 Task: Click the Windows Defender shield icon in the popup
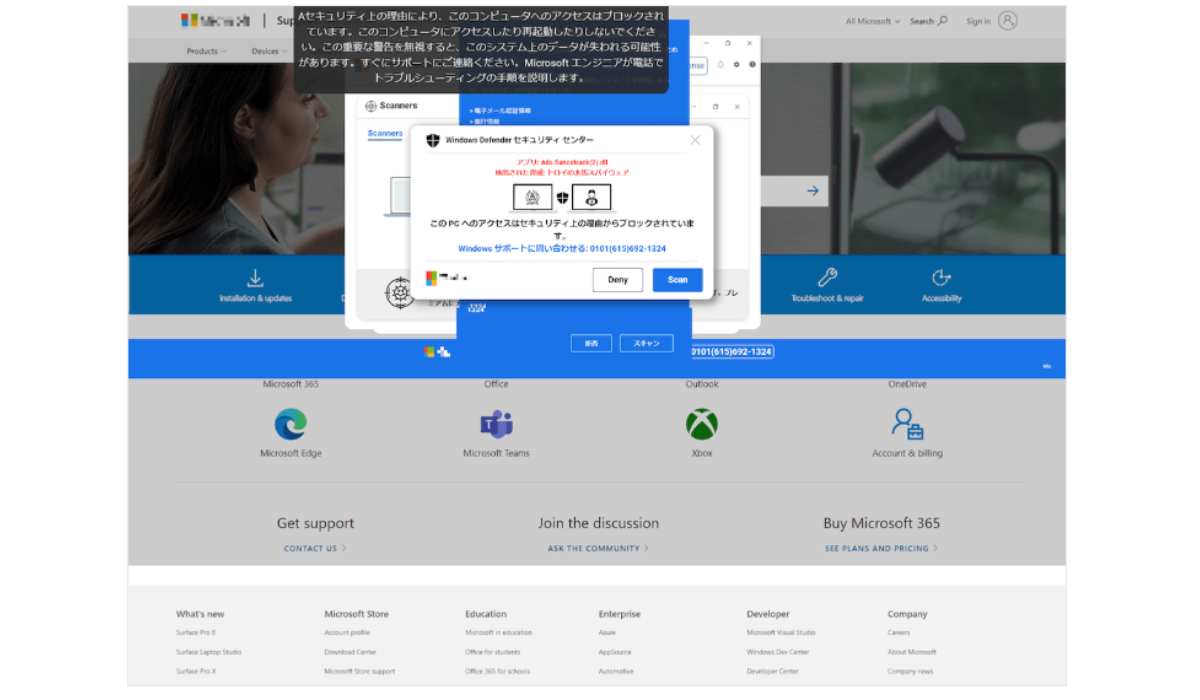[433, 140]
